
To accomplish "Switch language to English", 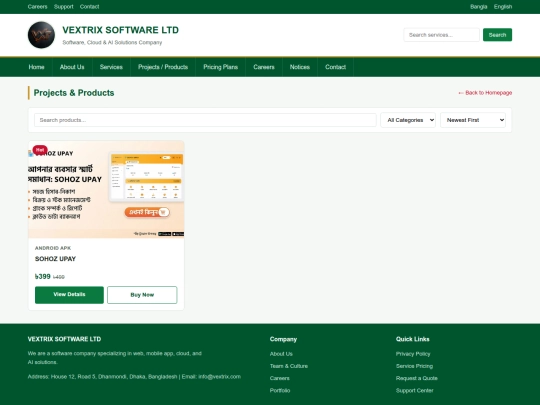I will click(503, 7).
